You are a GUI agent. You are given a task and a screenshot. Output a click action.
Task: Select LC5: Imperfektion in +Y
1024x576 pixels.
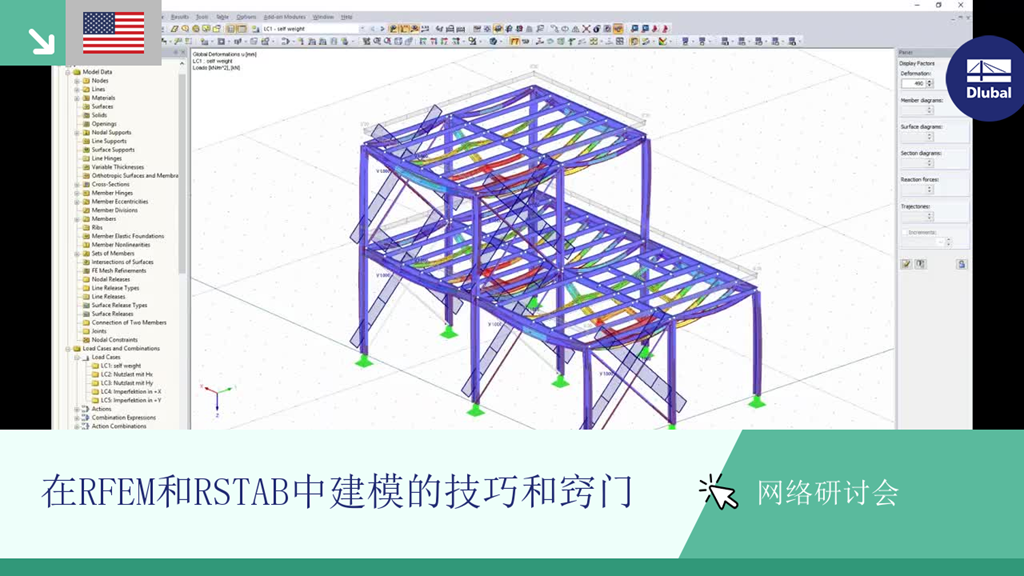pos(131,400)
